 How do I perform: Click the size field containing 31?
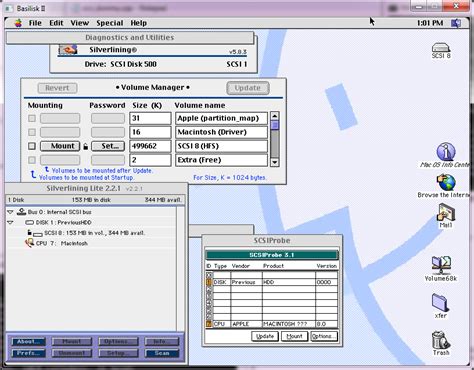[x=150, y=118]
